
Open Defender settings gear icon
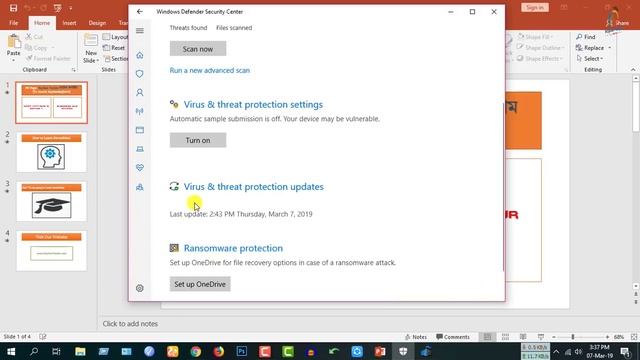point(140,288)
